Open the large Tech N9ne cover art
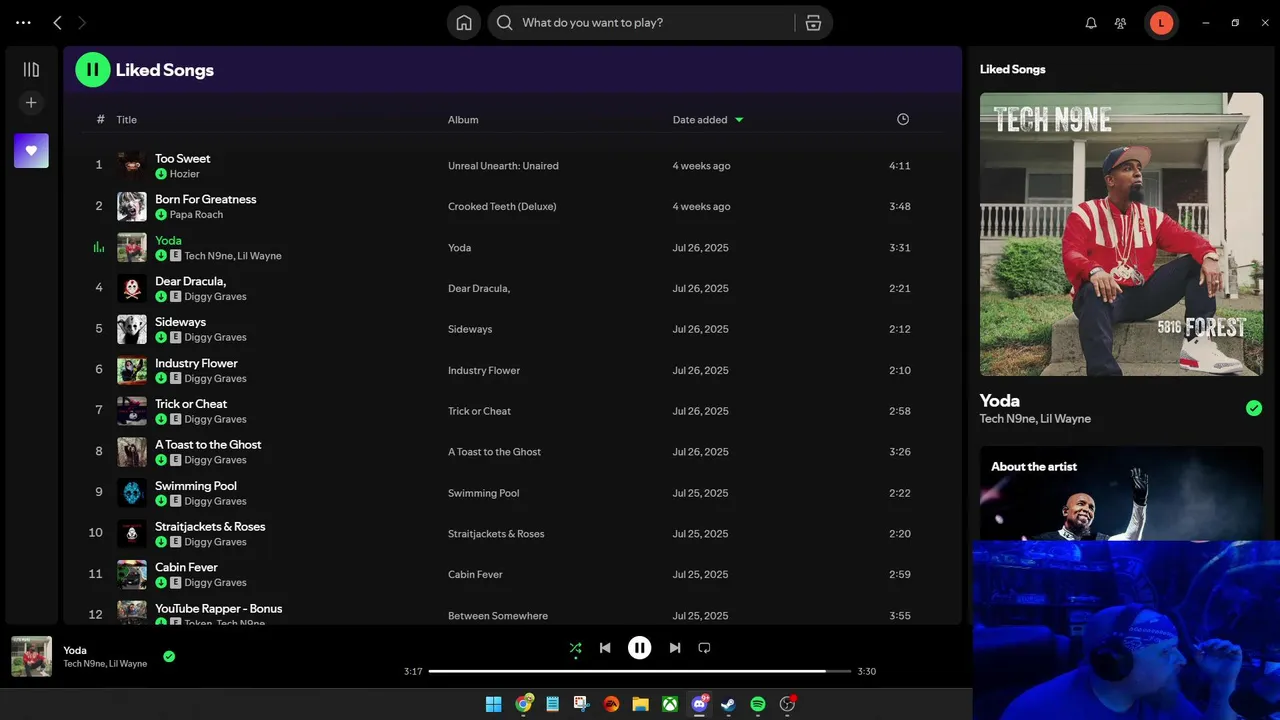This screenshot has width=1280, height=720. click(x=1121, y=234)
